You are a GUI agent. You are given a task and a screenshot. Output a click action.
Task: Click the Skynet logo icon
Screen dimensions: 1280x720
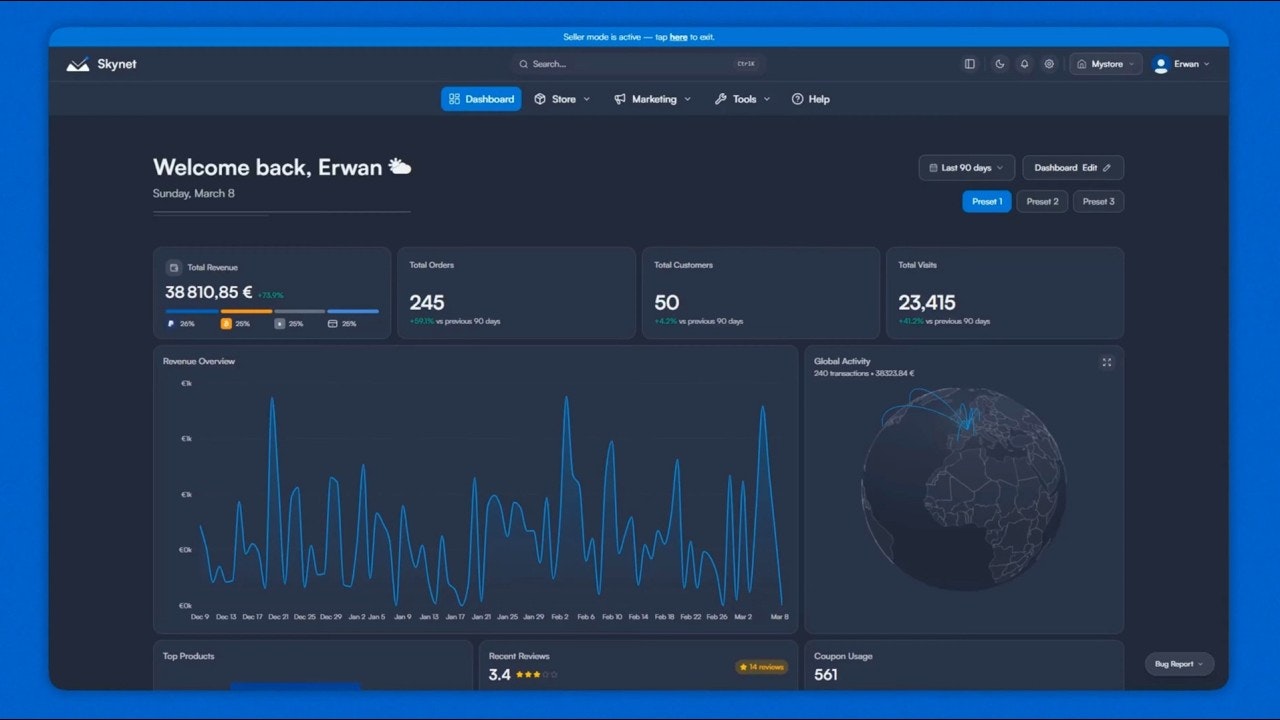(78, 64)
